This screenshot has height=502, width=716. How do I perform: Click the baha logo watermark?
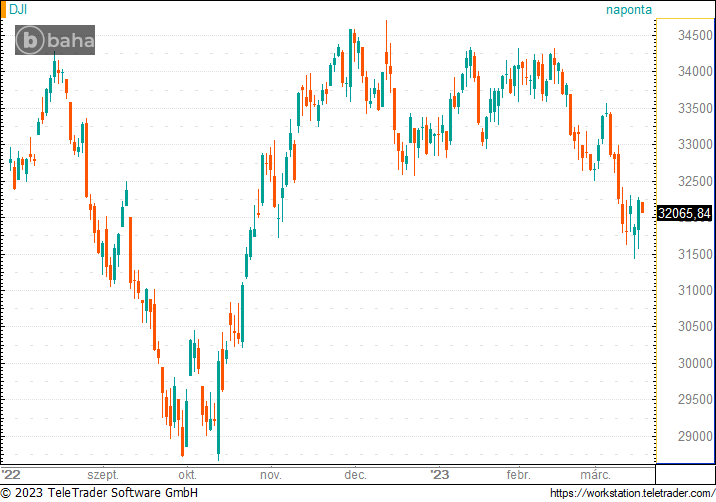56,40
